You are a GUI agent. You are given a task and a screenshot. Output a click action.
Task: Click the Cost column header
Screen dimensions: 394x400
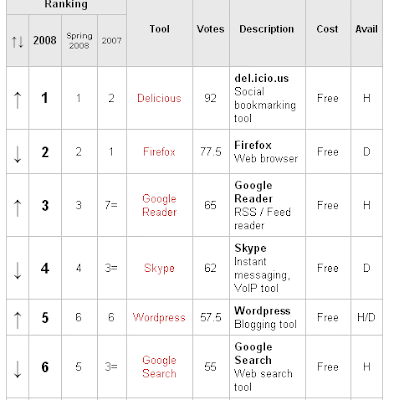(327, 29)
